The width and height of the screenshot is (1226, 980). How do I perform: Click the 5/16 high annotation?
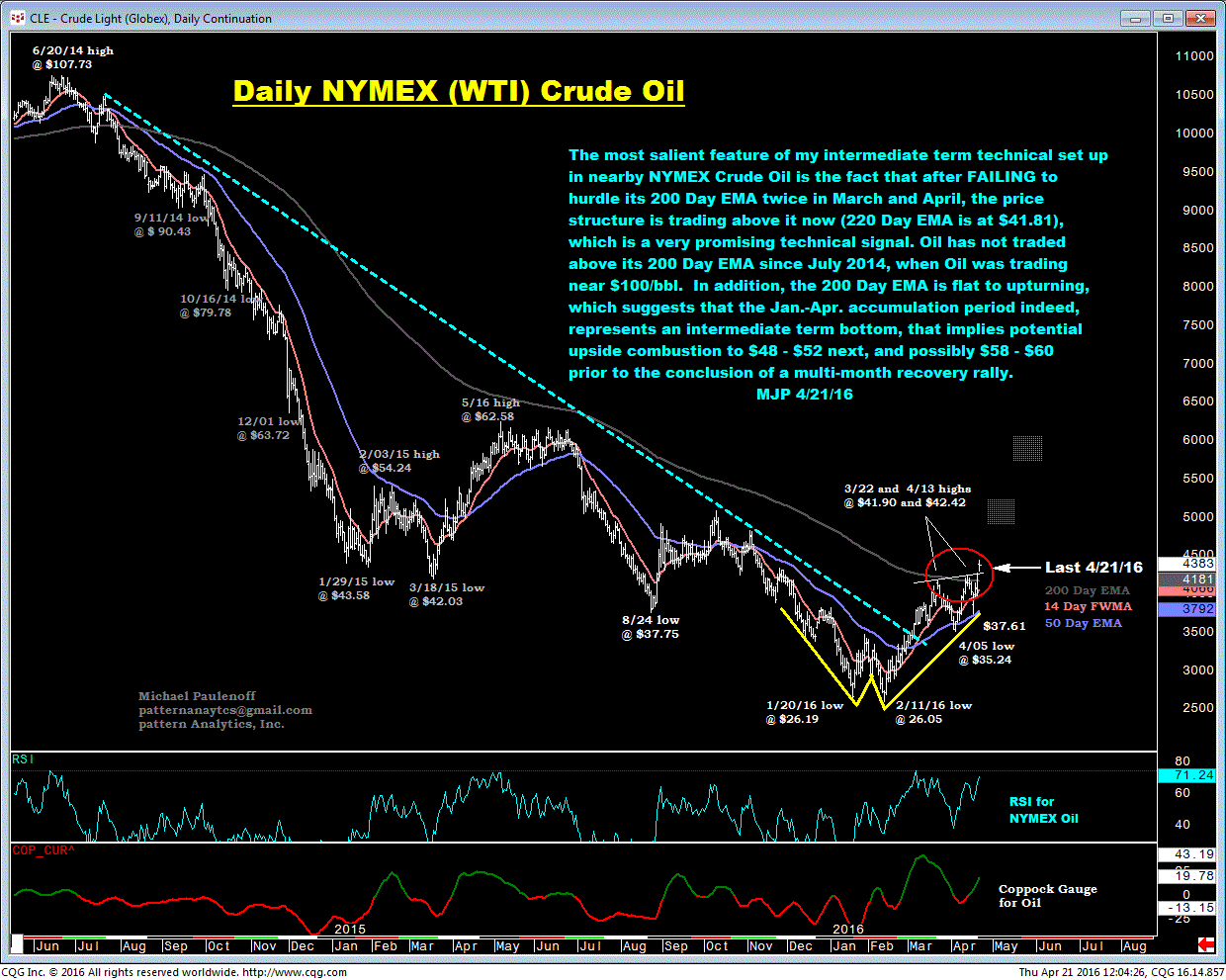[490, 409]
